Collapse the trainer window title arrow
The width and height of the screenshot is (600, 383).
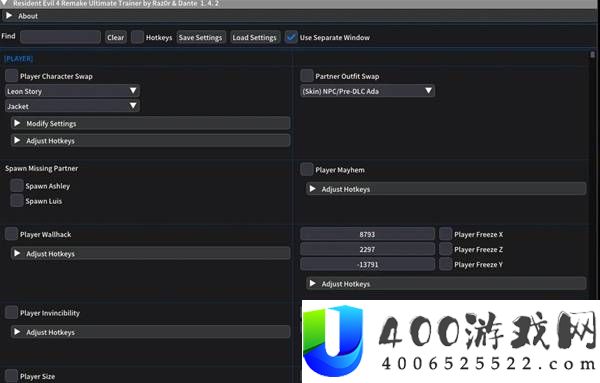5,3
